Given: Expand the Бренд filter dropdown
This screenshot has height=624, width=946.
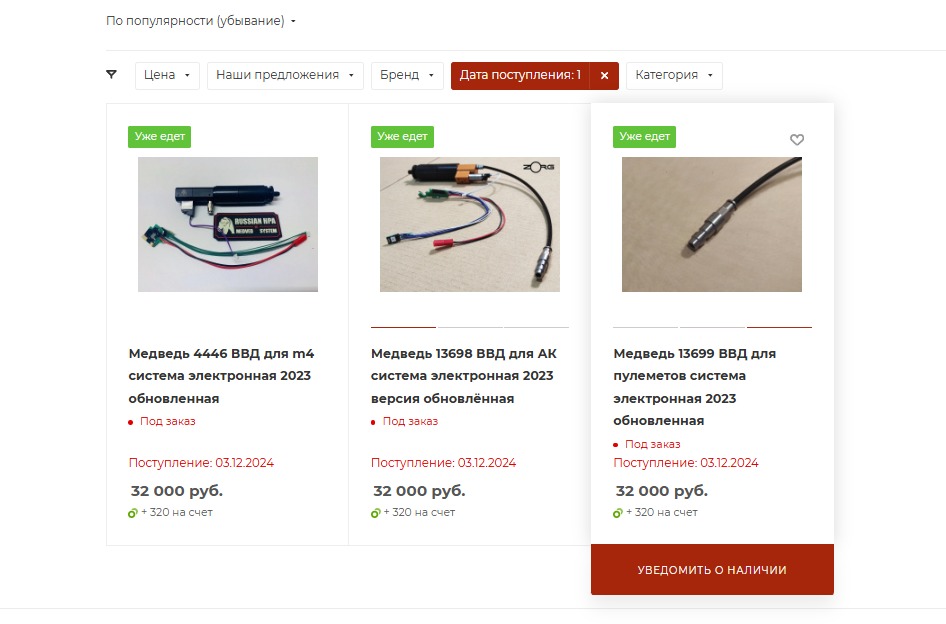Looking at the screenshot, I should (407, 75).
